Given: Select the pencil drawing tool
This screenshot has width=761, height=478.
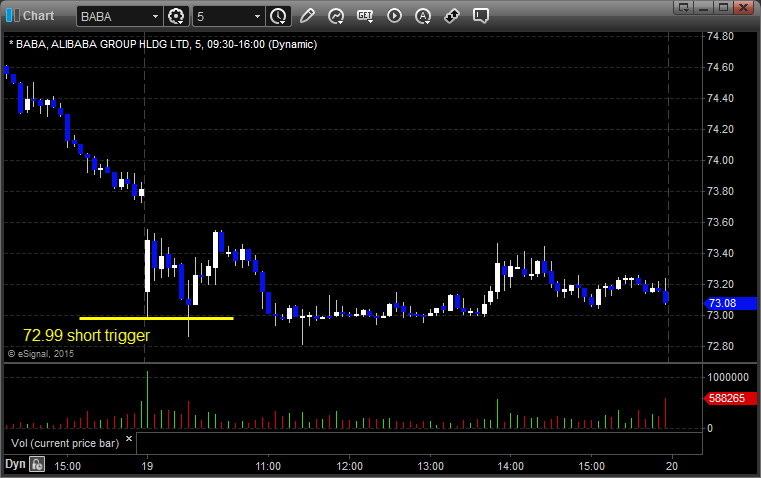Looking at the screenshot, I should tap(307, 16).
